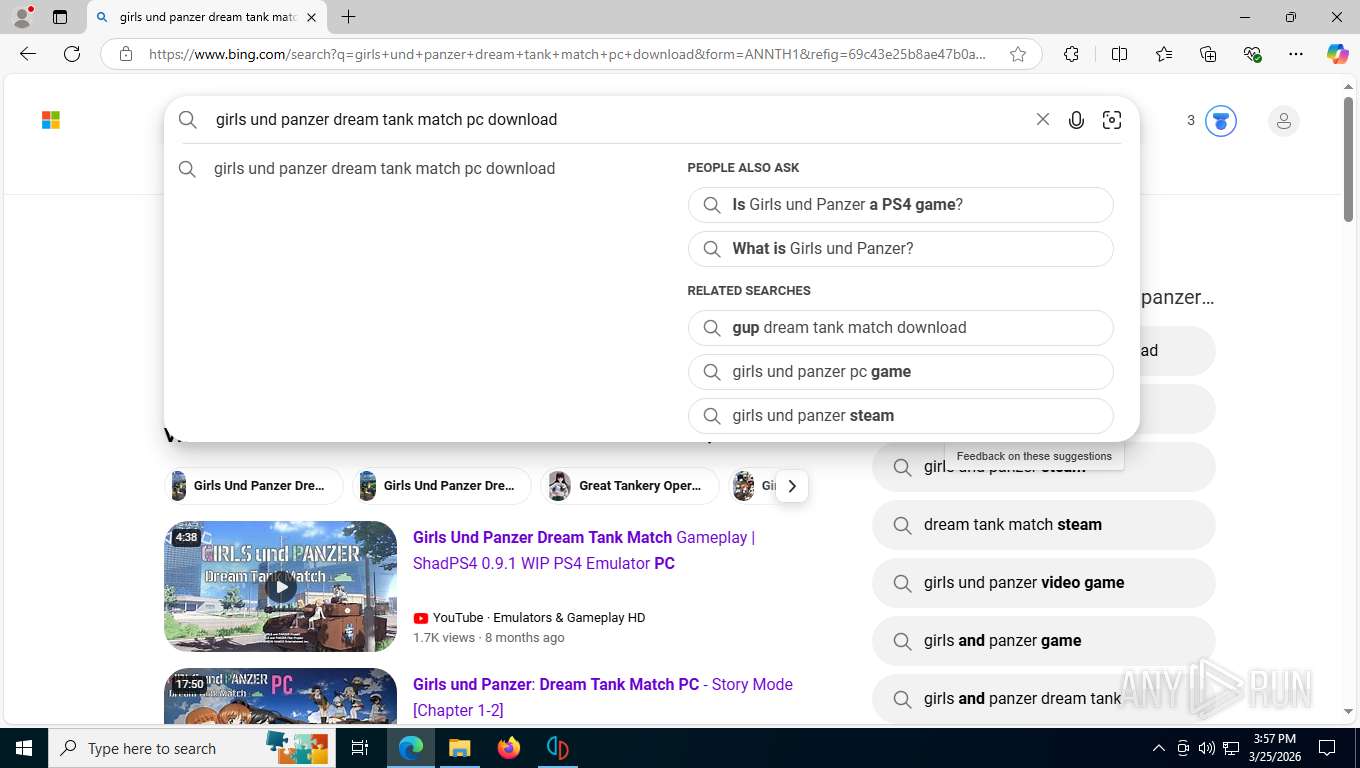This screenshot has width=1360, height=768.
Task: Clear the search box text
Action: click(1043, 120)
